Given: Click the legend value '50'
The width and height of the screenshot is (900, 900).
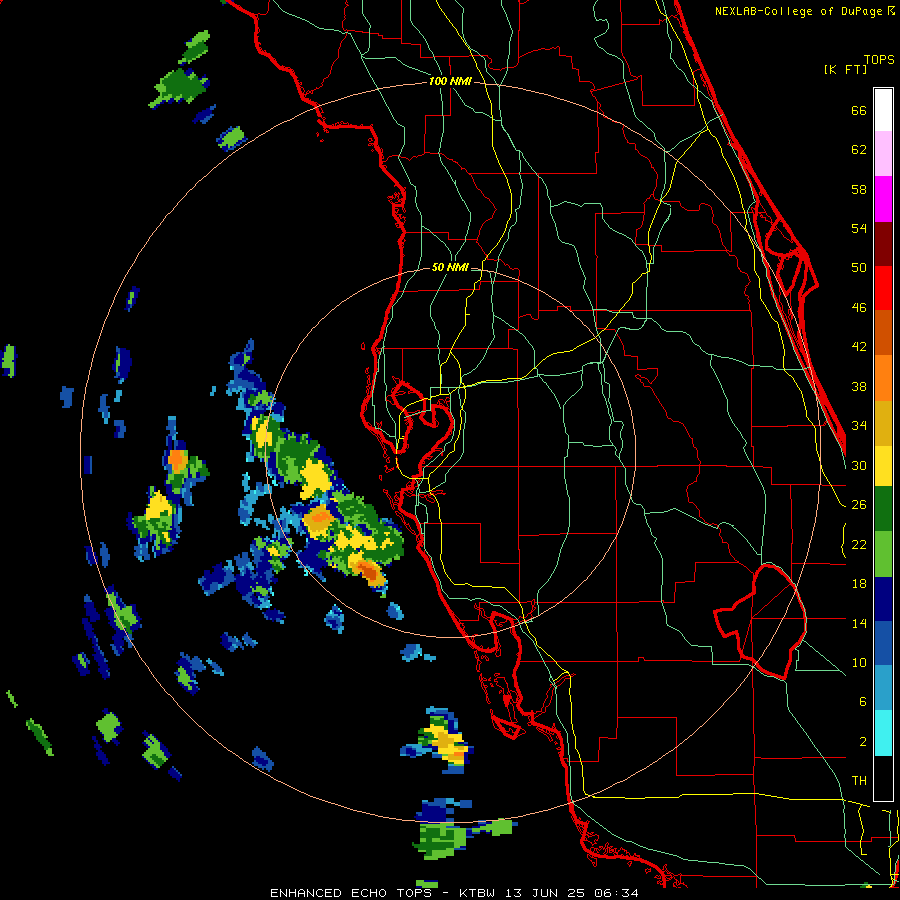Looking at the screenshot, I should point(859,268).
